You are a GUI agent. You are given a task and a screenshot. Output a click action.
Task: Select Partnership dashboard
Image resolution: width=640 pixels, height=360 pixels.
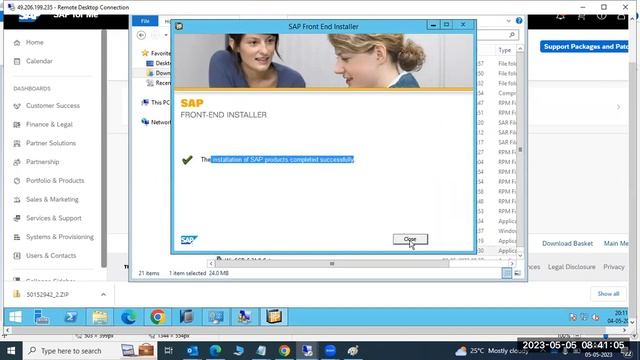(x=42, y=162)
